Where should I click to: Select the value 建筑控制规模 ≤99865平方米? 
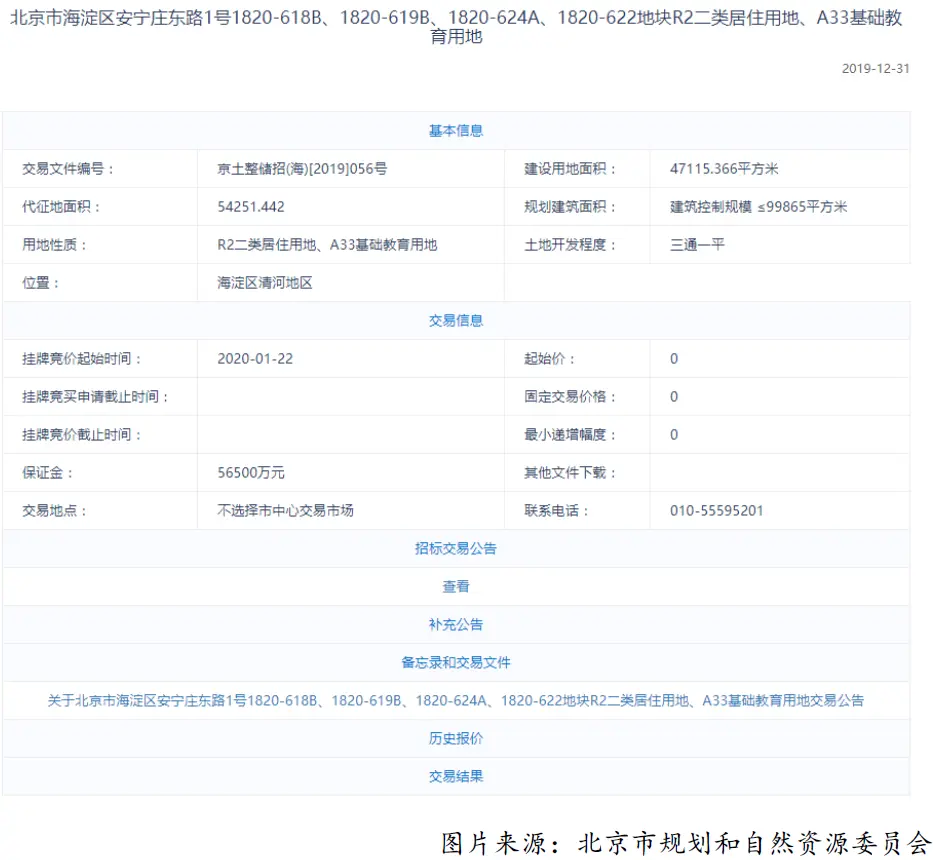click(x=759, y=207)
